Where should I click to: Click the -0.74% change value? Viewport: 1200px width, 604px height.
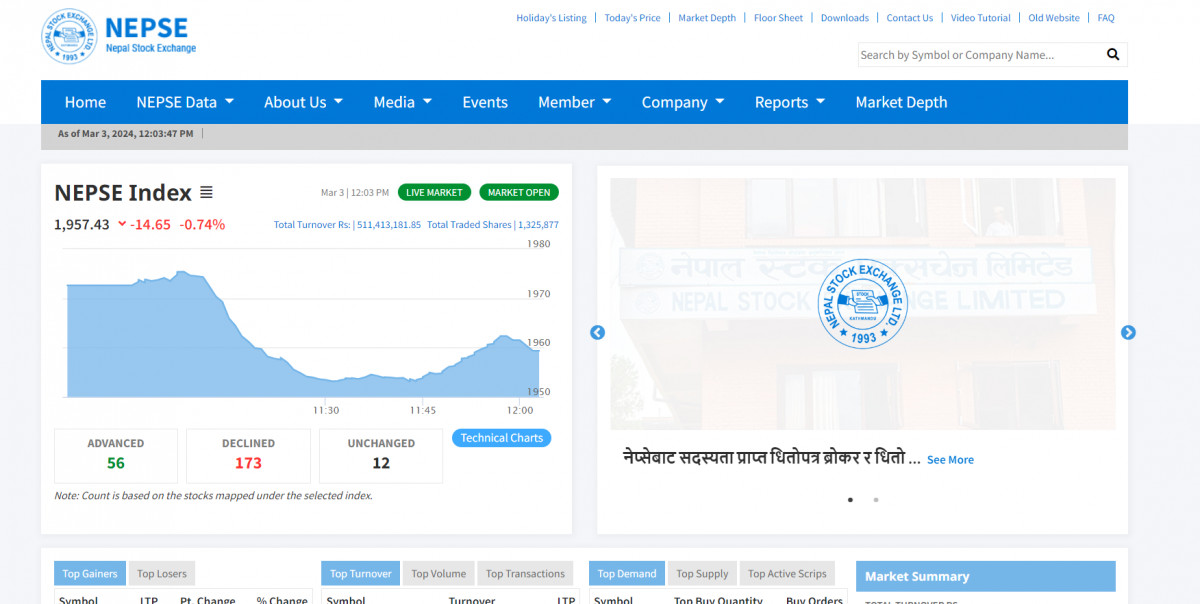click(x=202, y=224)
